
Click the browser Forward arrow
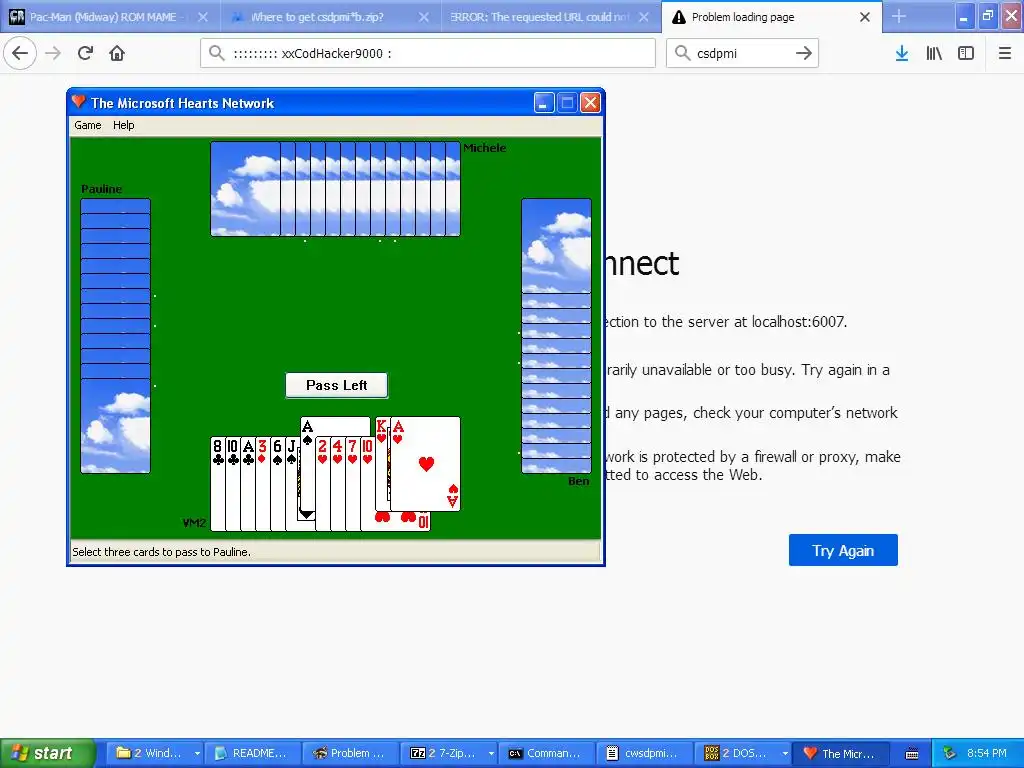53,53
